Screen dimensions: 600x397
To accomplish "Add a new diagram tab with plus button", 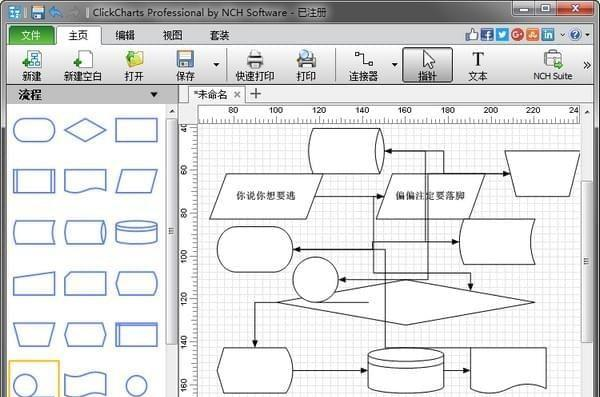I will tap(255, 94).
